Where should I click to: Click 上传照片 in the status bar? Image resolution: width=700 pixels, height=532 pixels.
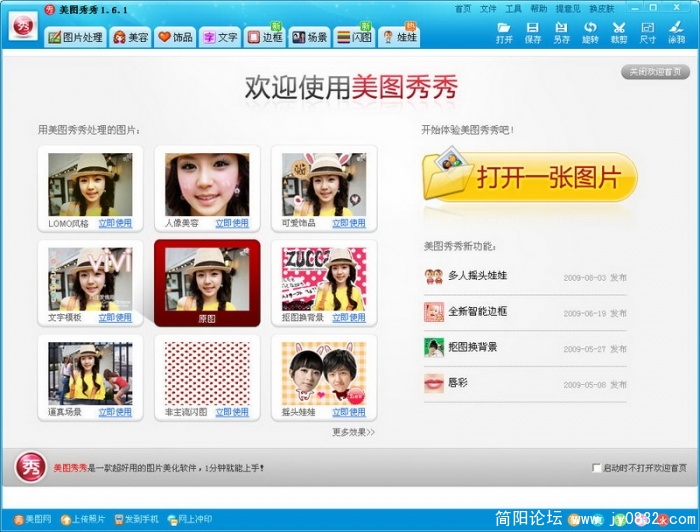tap(83, 519)
